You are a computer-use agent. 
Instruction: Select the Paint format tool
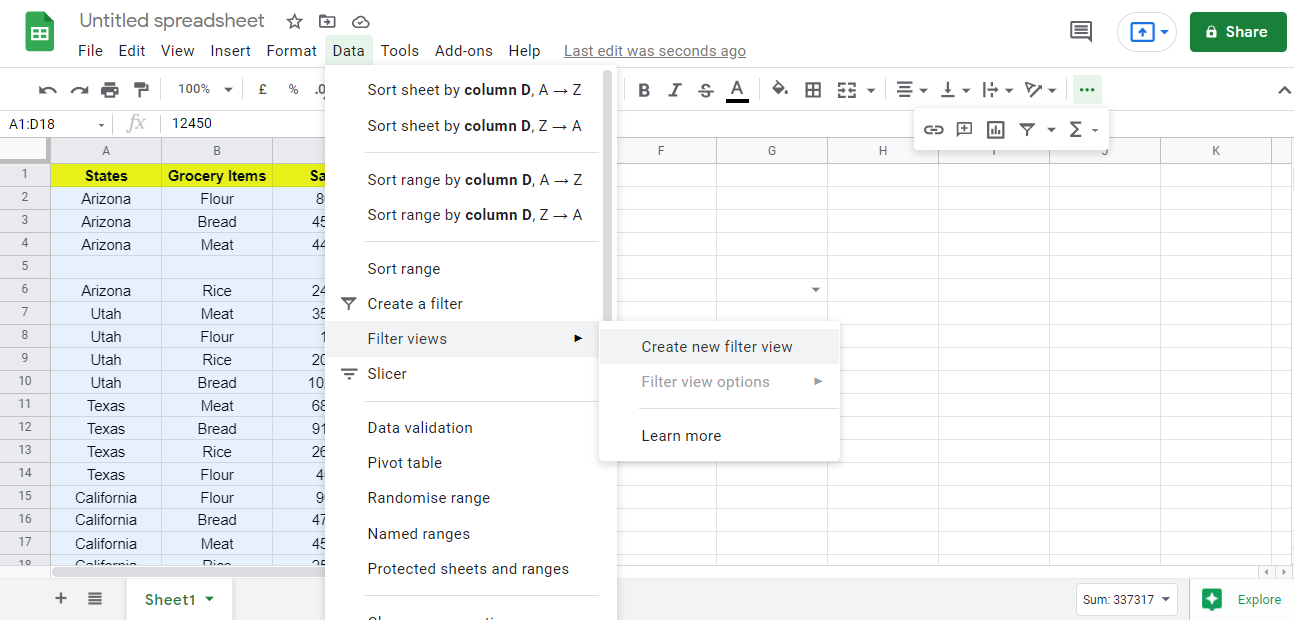(x=141, y=90)
